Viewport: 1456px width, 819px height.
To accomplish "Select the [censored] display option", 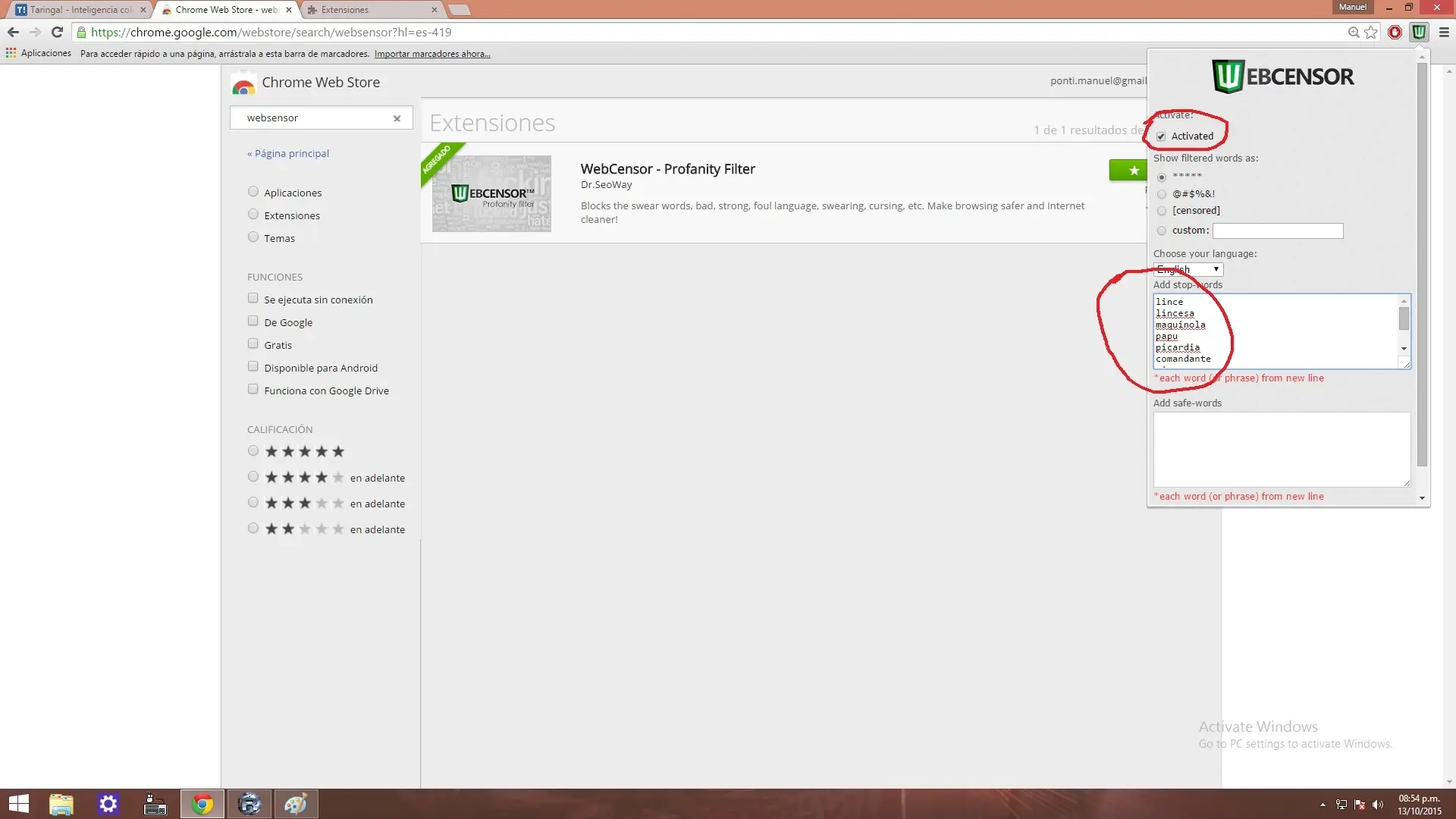I will pos(1162,211).
